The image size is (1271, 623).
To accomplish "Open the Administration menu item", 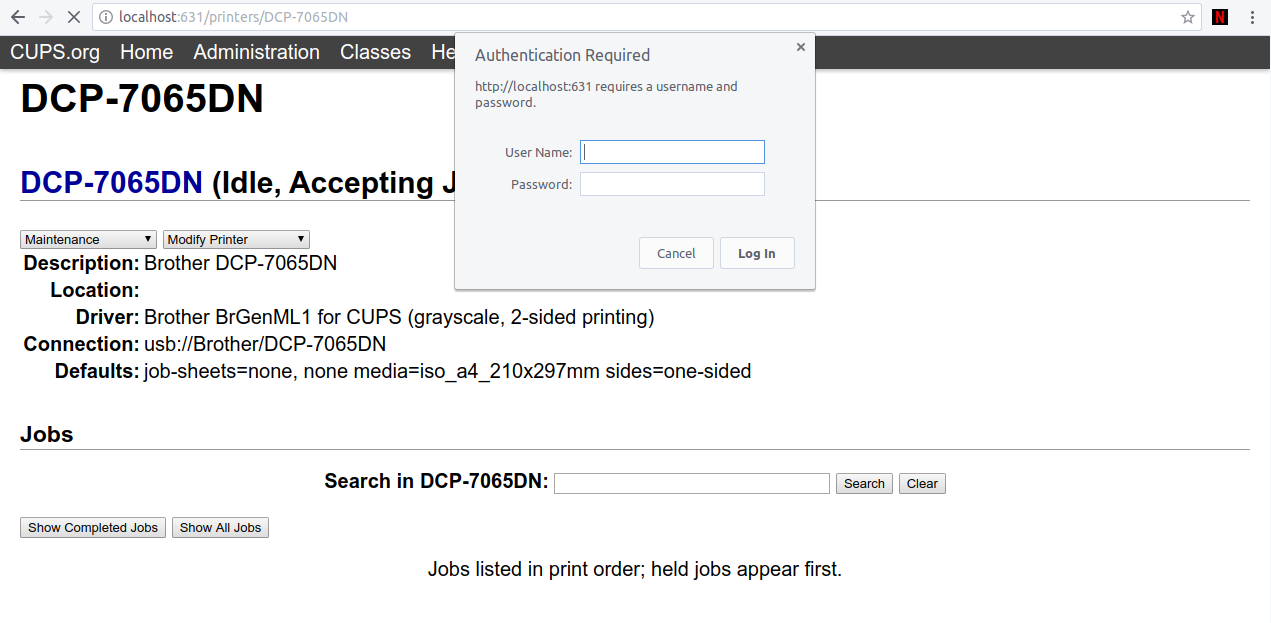I will point(256,52).
